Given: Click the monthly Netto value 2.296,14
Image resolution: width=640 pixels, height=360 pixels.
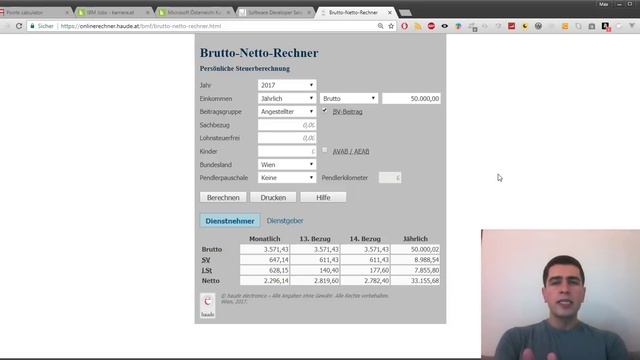Looking at the screenshot, I should click(264, 281).
